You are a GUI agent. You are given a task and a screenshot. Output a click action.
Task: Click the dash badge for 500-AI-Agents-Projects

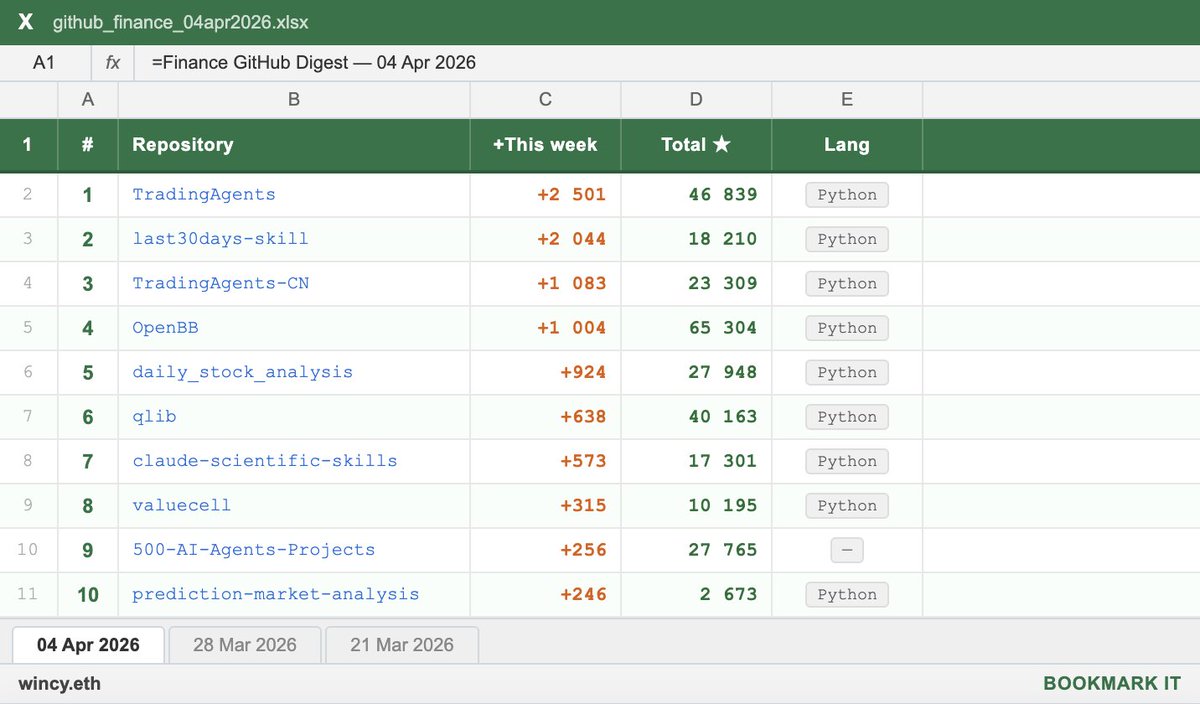click(x=846, y=550)
